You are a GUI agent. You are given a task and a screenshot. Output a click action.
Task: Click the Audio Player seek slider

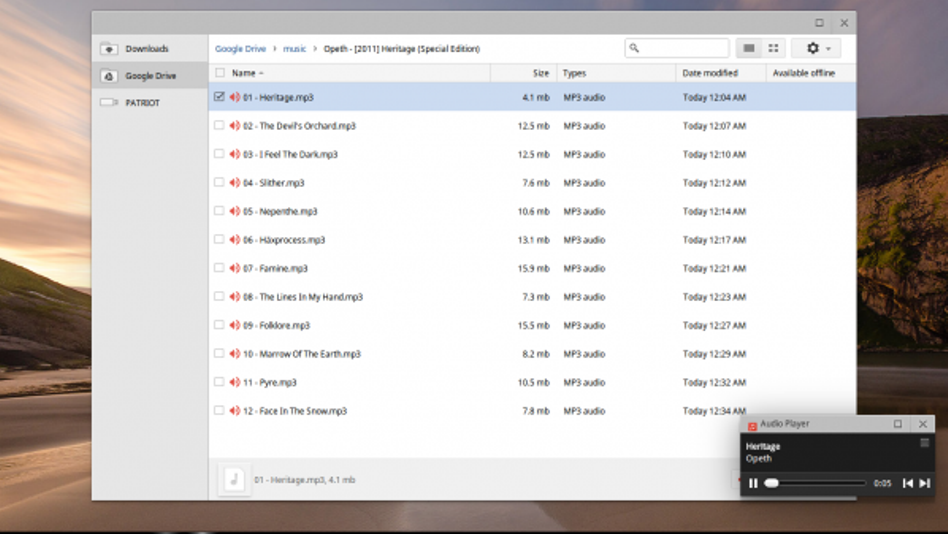click(815, 483)
